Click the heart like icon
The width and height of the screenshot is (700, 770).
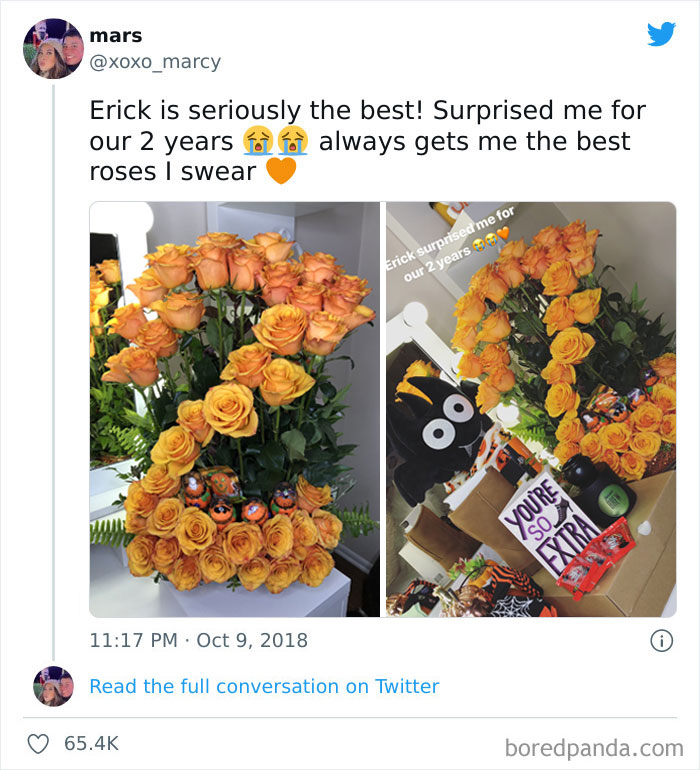coord(39,743)
